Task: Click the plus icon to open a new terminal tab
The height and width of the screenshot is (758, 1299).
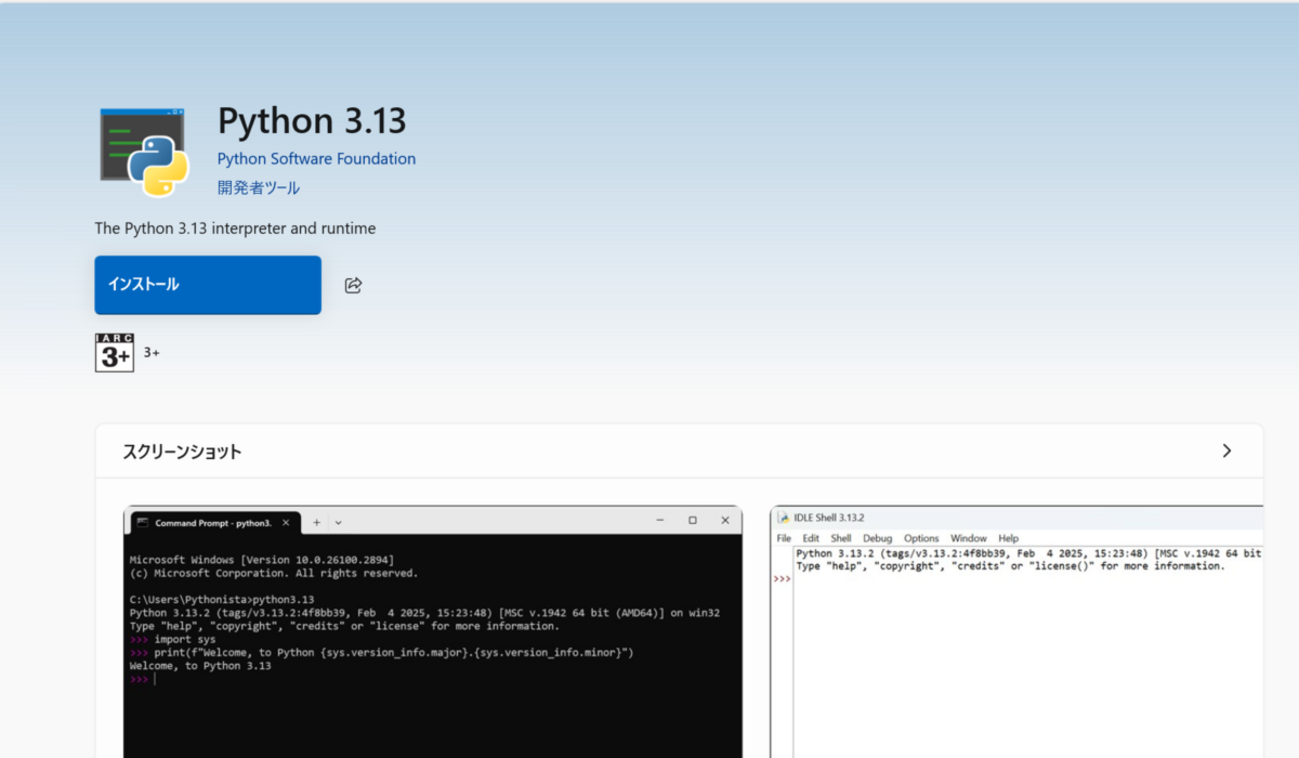Action: (316, 521)
